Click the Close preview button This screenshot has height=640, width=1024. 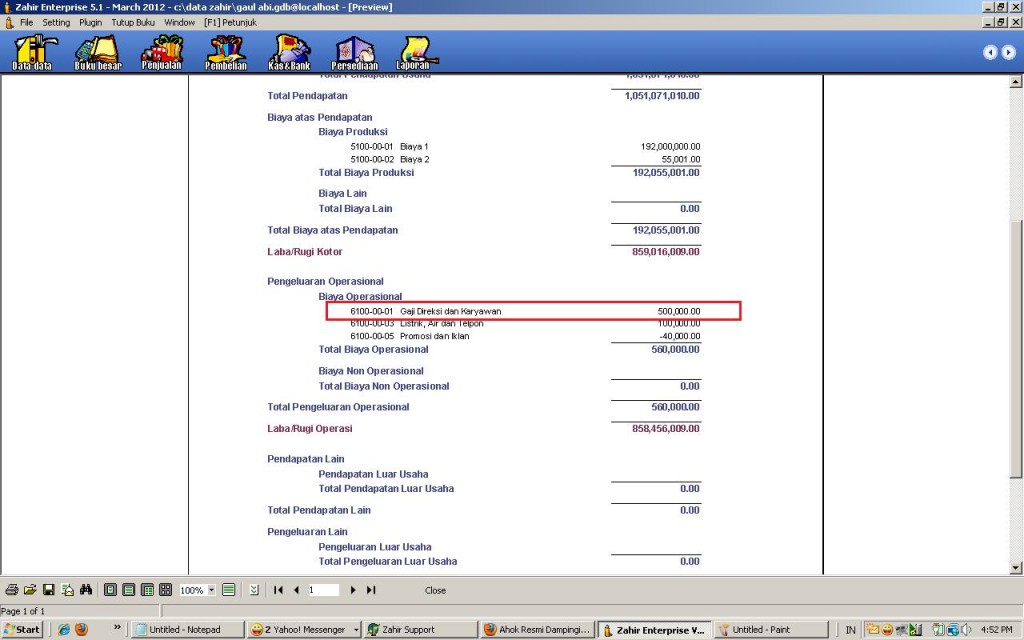[435, 590]
